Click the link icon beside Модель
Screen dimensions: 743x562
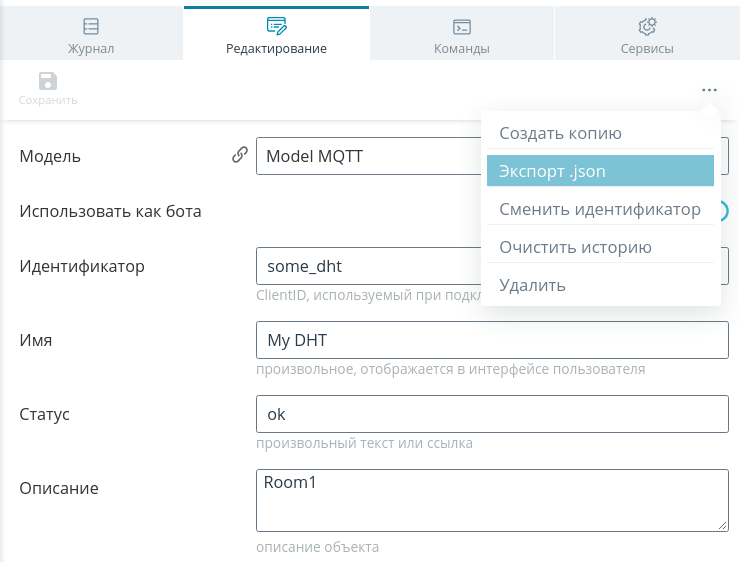click(x=240, y=155)
